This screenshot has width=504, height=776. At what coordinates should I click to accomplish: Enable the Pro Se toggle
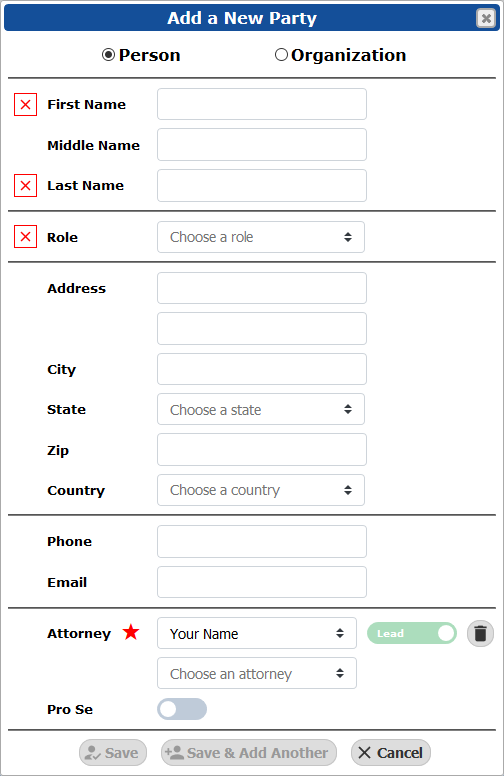coord(182,709)
